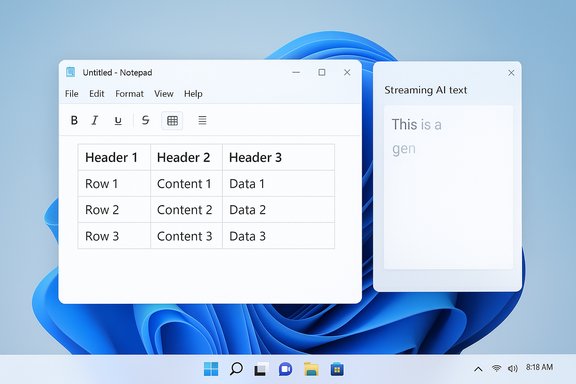The width and height of the screenshot is (576, 384).
Task: Click the Data 3 cell
Action: pyautogui.click(x=278, y=236)
